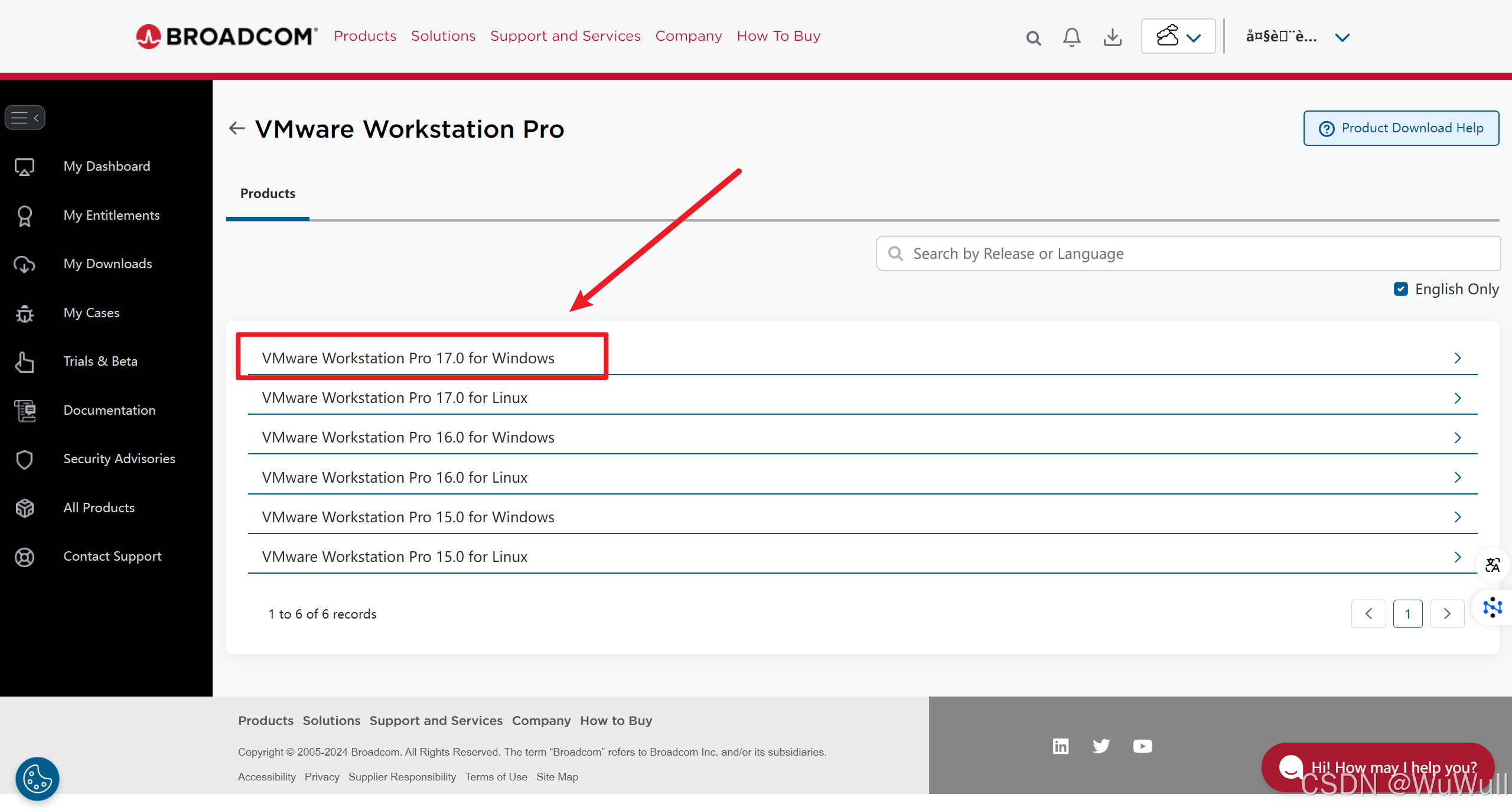Open My Downloads in sidebar
The height and width of the screenshot is (810, 1512).
tap(107, 264)
